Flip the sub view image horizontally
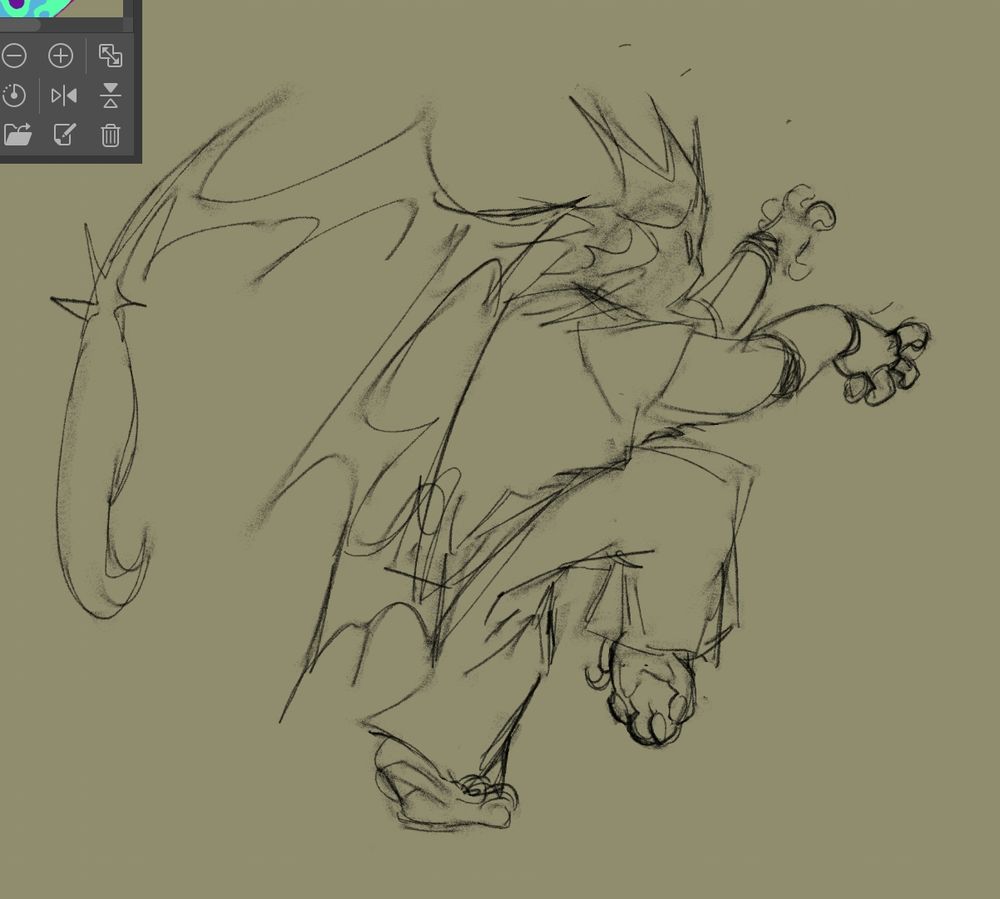Viewport: 1000px width, 899px height. [x=64, y=96]
